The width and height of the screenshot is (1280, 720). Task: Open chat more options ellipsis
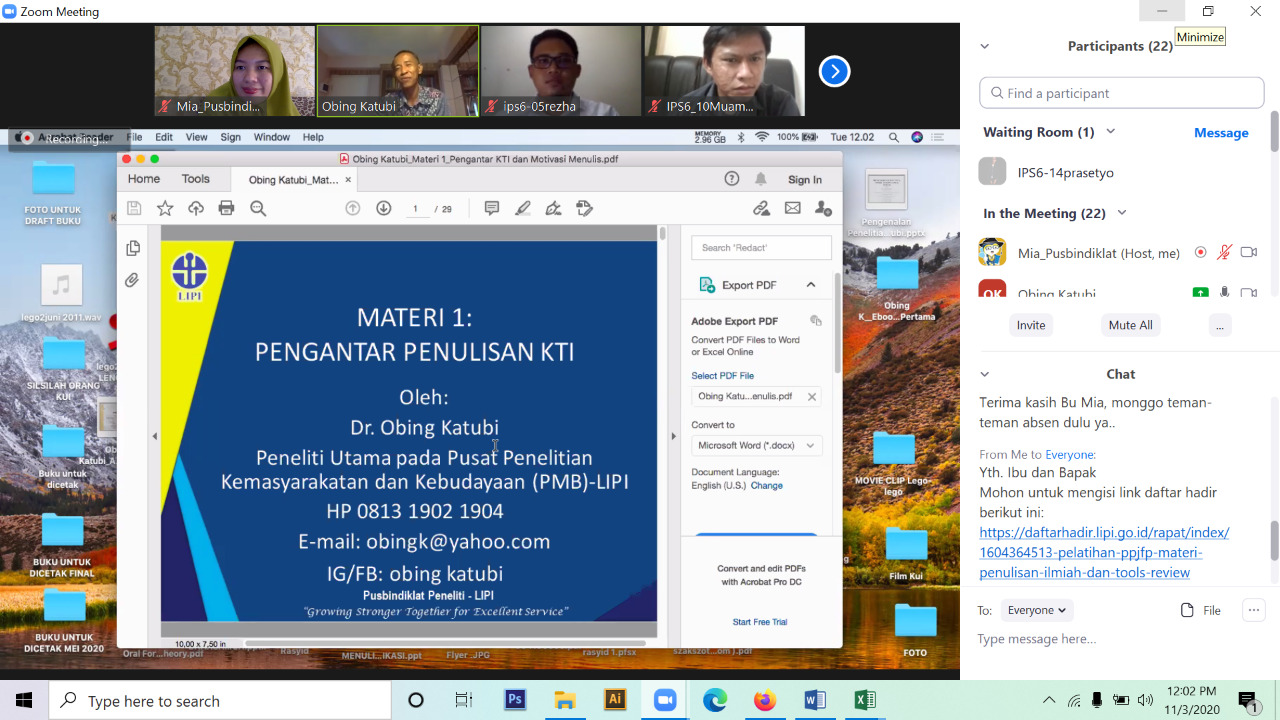click(1253, 610)
